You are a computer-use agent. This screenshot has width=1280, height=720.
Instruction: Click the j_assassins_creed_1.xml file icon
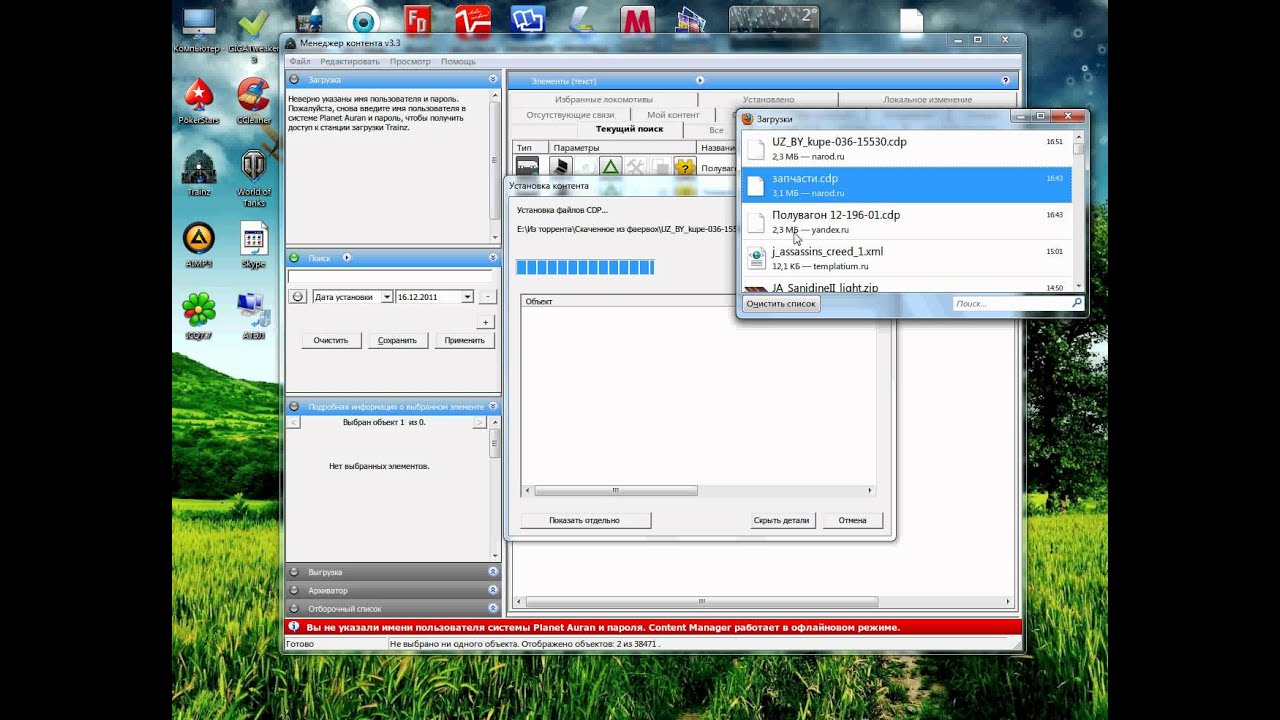756,258
